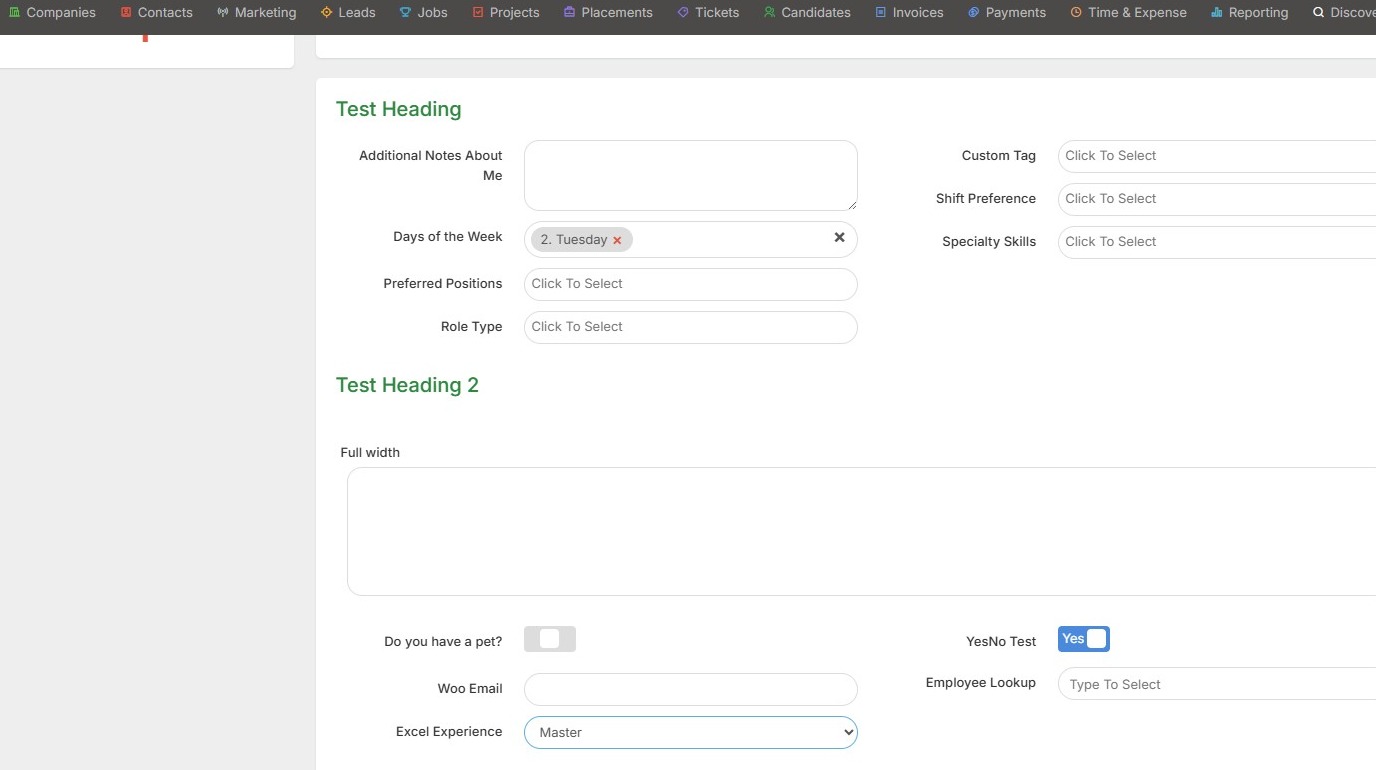Click the "YesNo Test" label
The height and width of the screenshot is (770, 1376).
point(1001,641)
